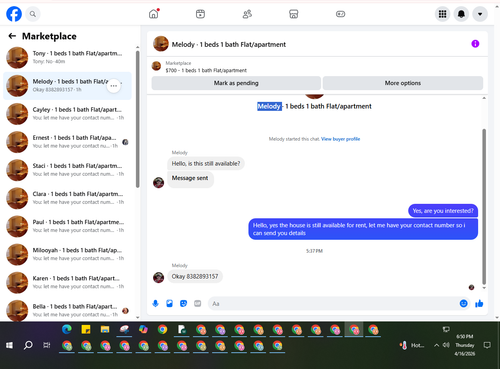This screenshot has width=500, height=369.
Task: Click the 5:37 PM timestamp
Action: point(314,251)
